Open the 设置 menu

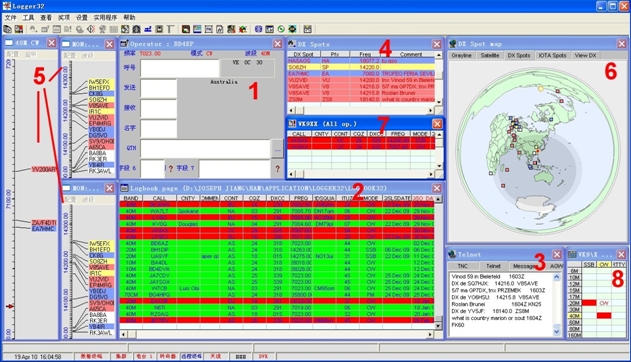[x=82, y=17]
